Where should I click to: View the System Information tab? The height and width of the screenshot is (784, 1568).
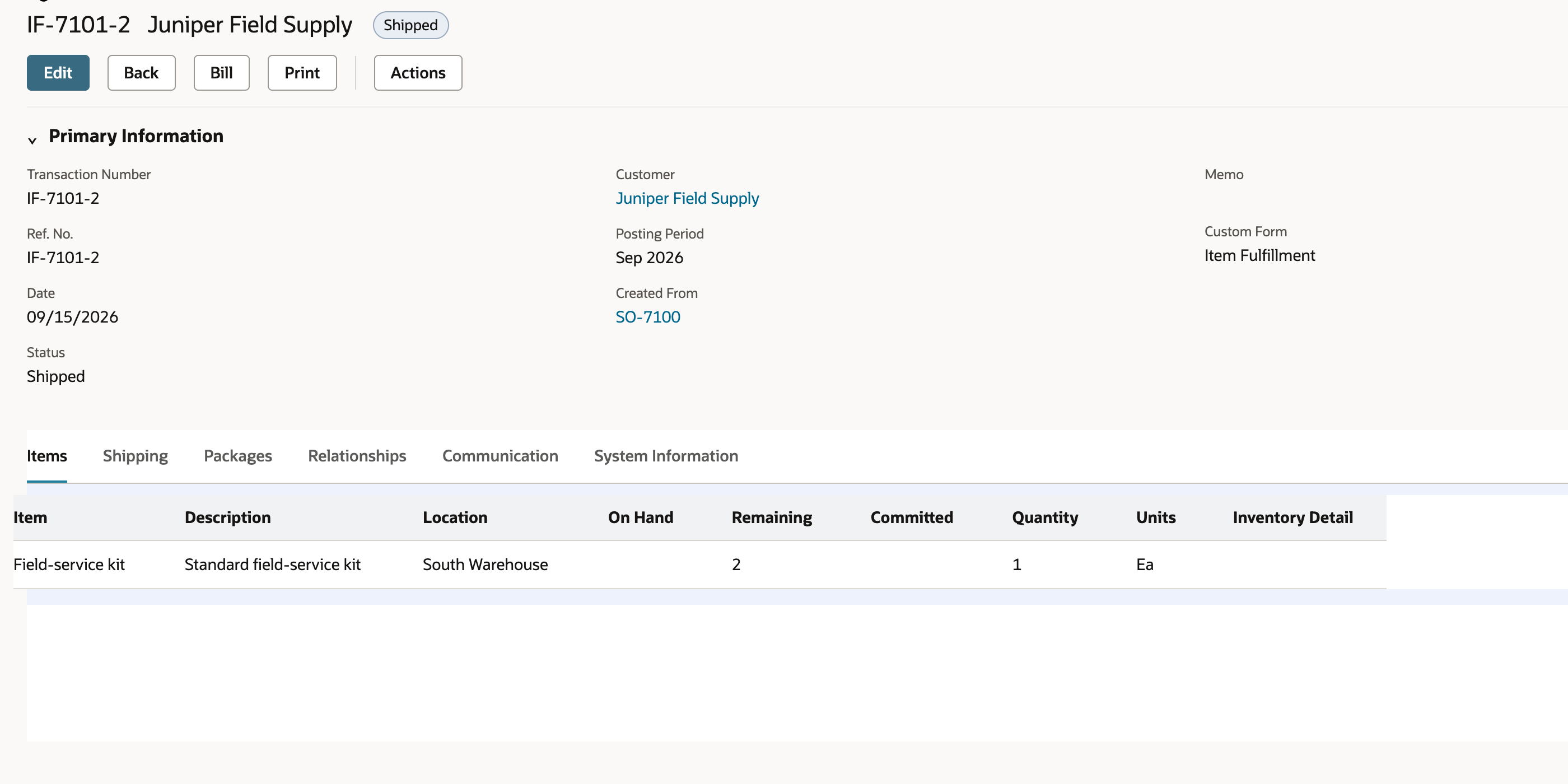(x=666, y=455)
